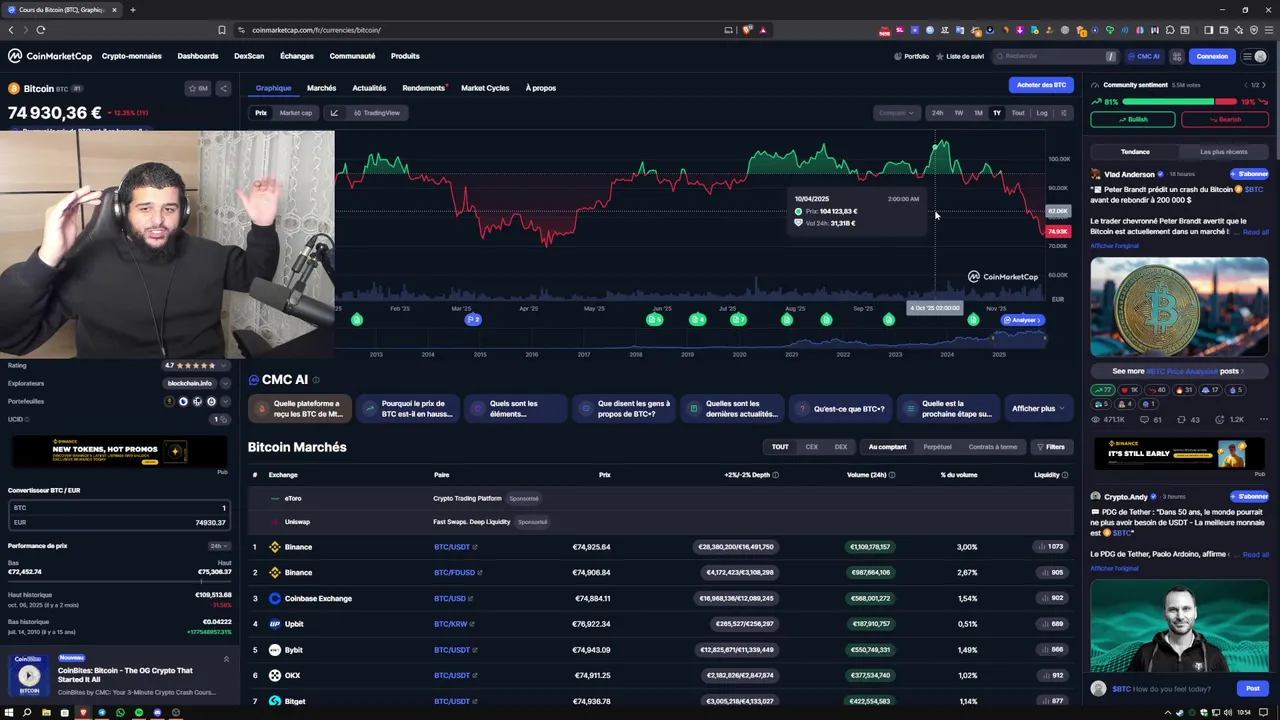This screenshot has height=720, width=1280.
Task: Subscribe to Vlad Anderson with S'abonner
Action: tap(1250, 174)
